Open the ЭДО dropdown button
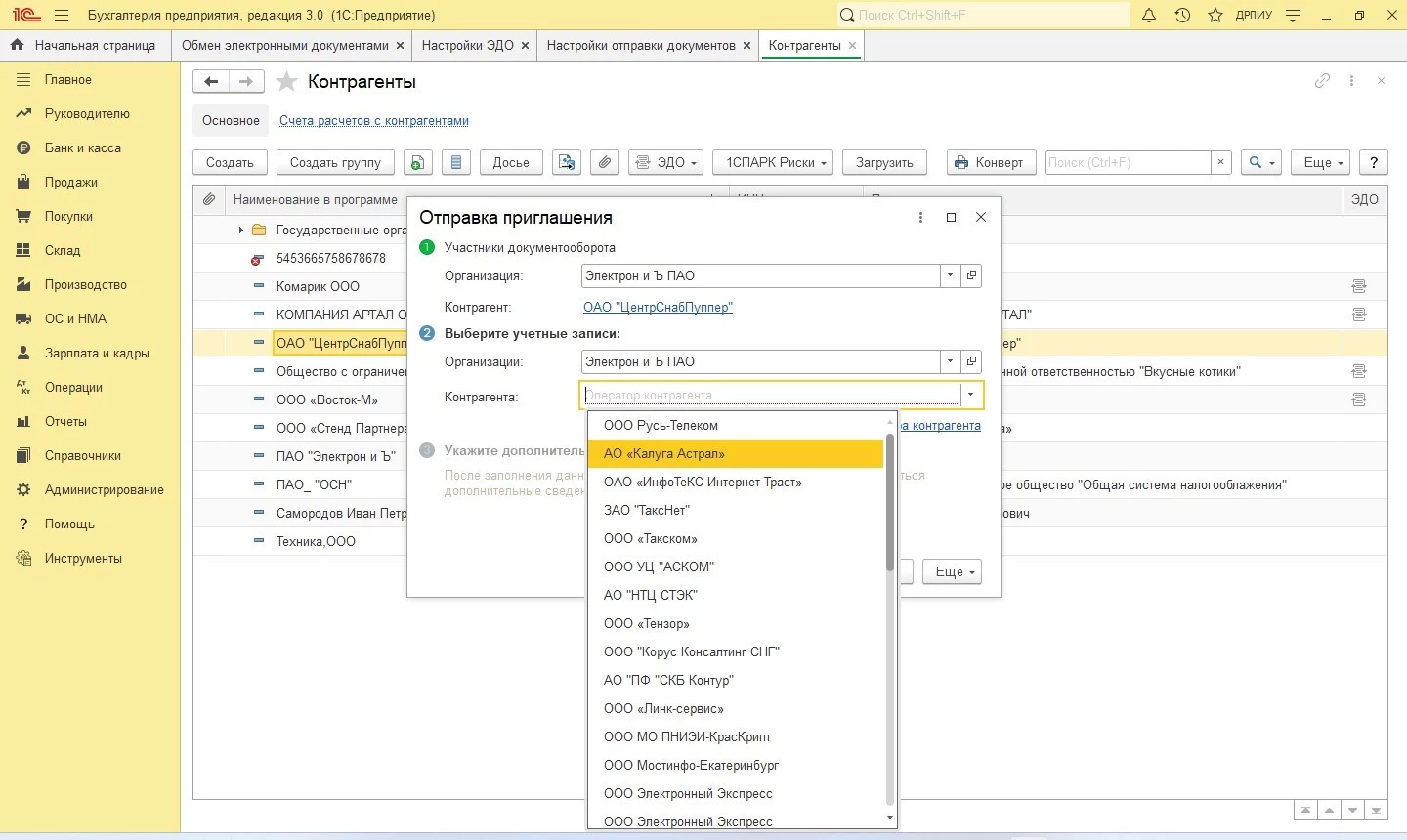The height and width of the screenshot is (840, 1407). tap(666, 162)
